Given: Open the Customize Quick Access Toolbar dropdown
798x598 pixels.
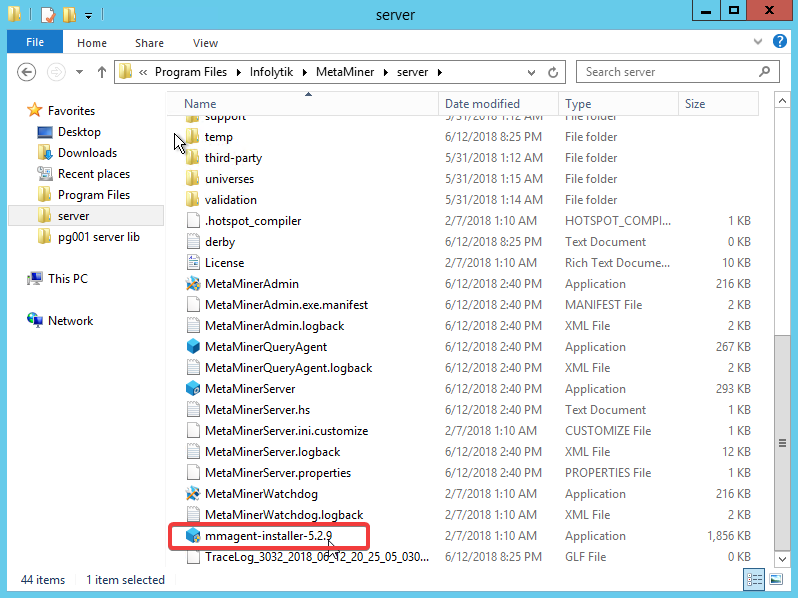Looking at the screenshot, I should (x=89, y=16).
